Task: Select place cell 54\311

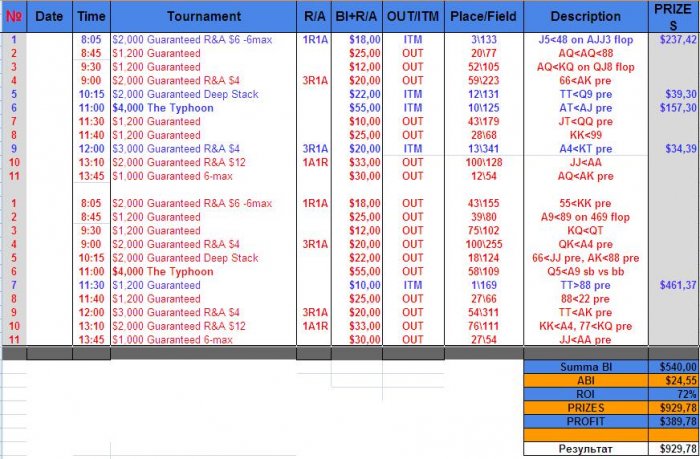Action: [x=484, y=313]
